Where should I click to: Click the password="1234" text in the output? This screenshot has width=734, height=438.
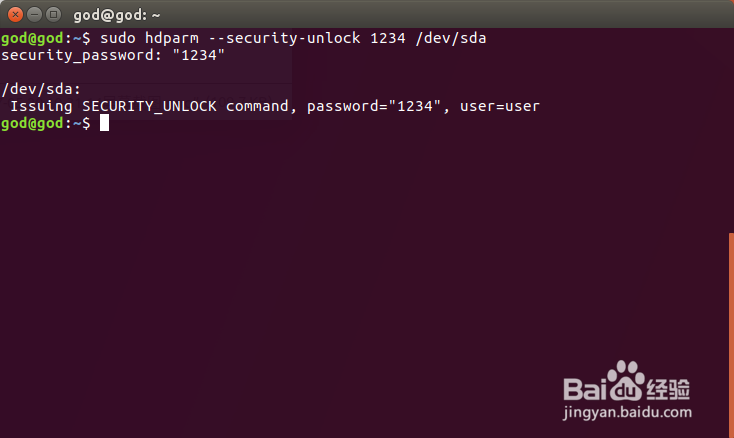[x=374, y=107]
